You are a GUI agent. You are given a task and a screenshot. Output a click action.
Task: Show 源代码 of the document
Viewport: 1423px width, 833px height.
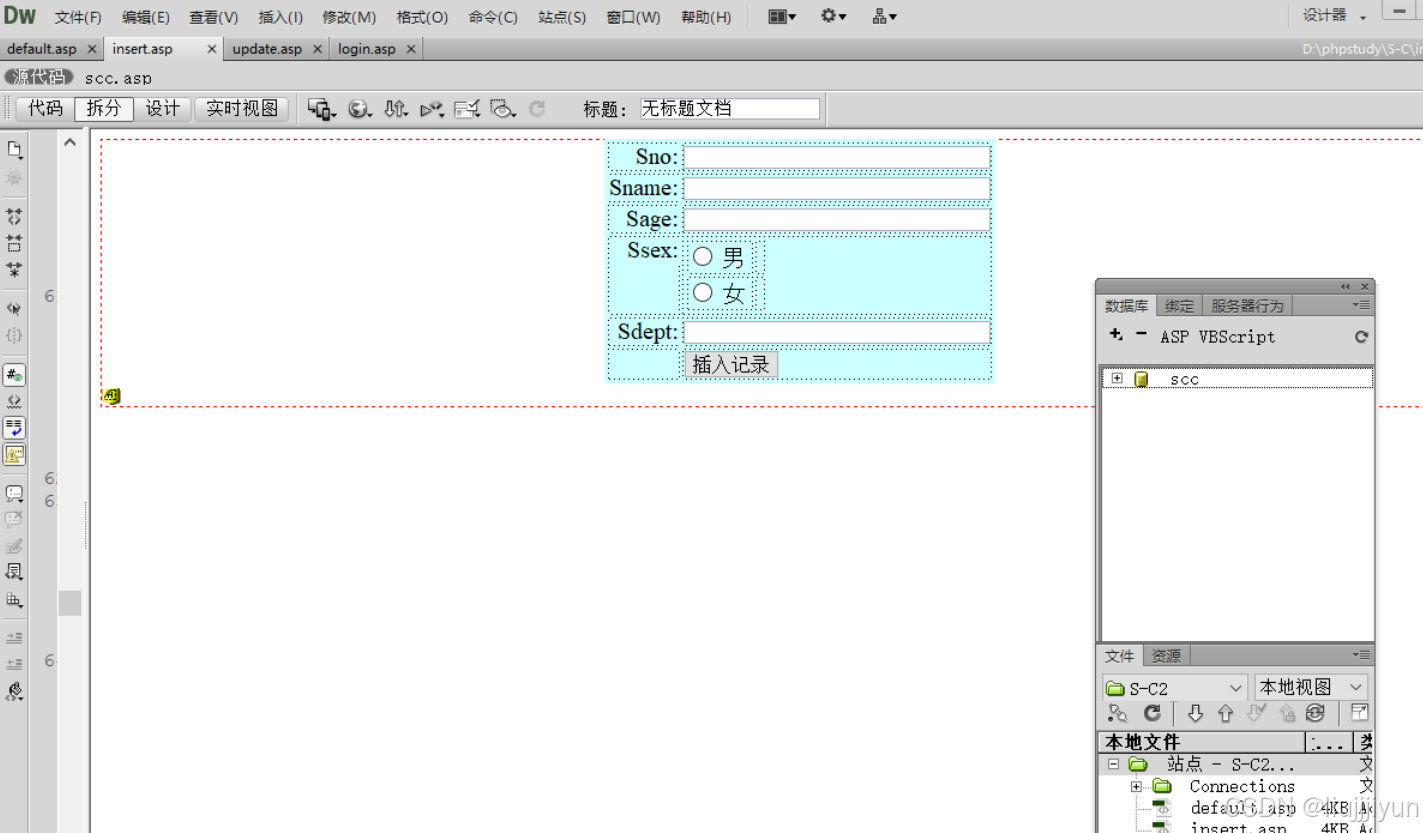tap(39, 77)
